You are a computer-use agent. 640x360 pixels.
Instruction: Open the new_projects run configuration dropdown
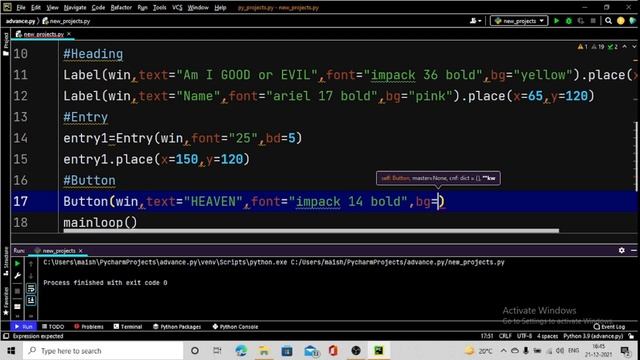click(519, 21)
